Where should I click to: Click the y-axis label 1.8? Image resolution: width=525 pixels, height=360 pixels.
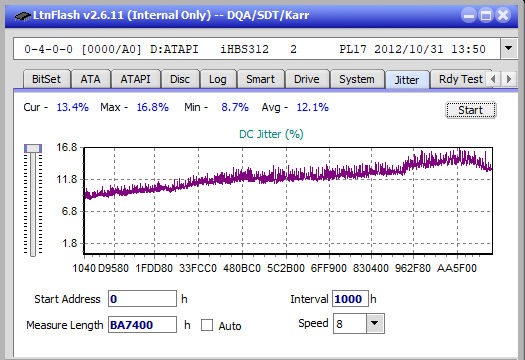point(70,243)
